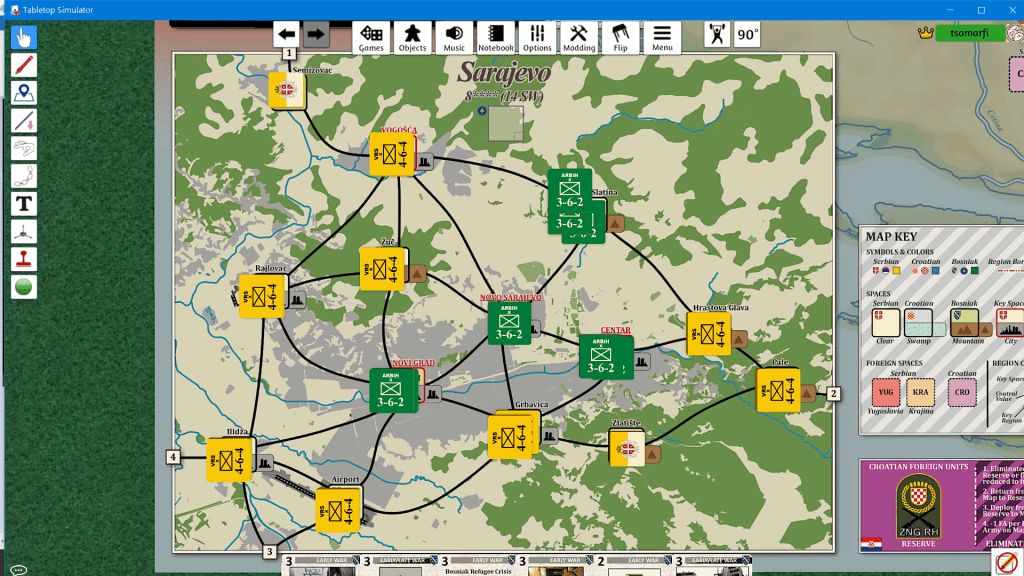Open the Notebook
This screenshot has height=576, width=1024.
point(495,38)
